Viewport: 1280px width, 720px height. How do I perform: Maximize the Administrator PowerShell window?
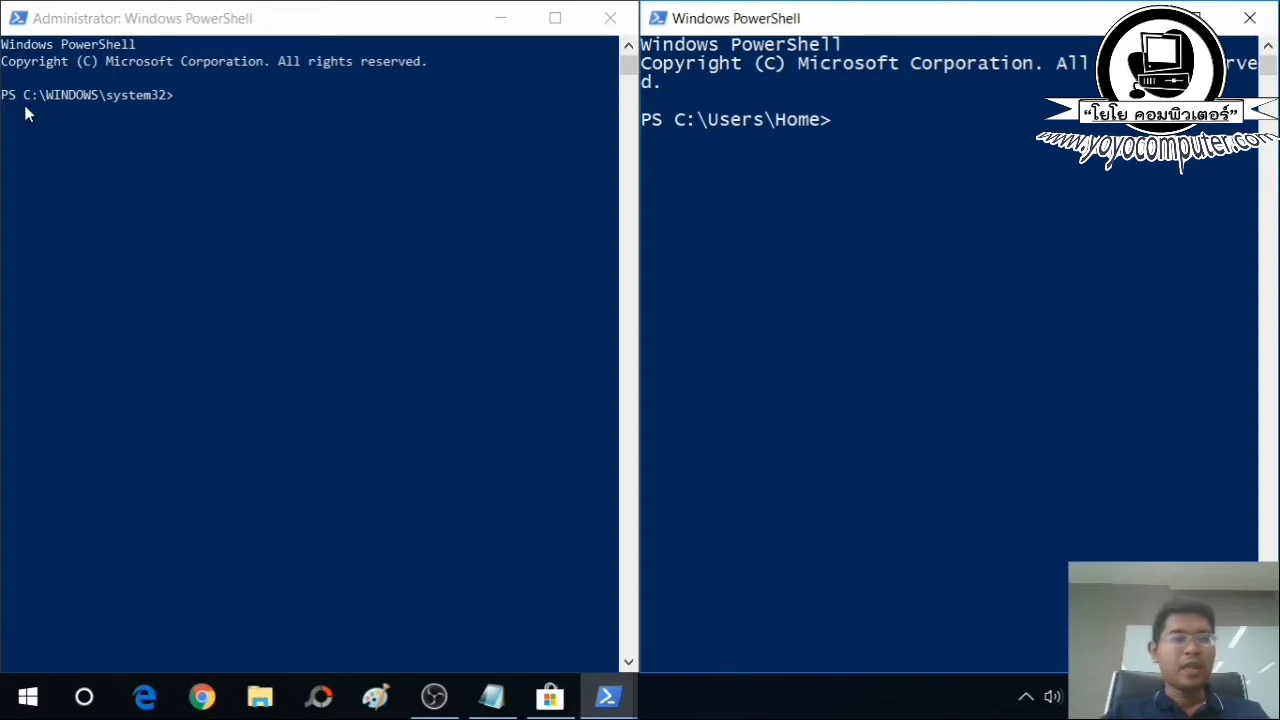click(555, 18)
